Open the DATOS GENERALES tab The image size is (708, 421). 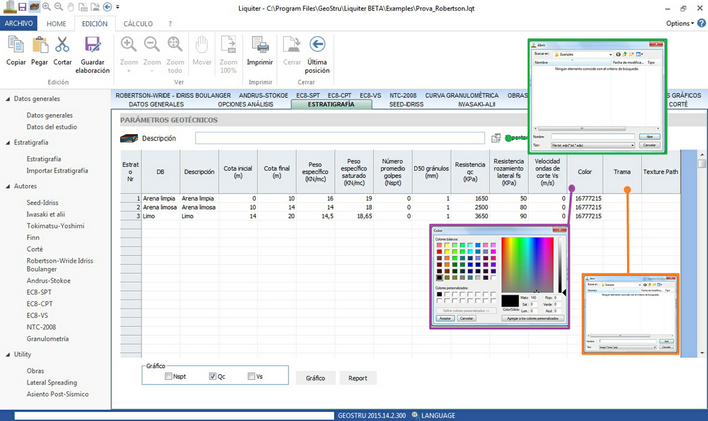click(x=156, y=104)
